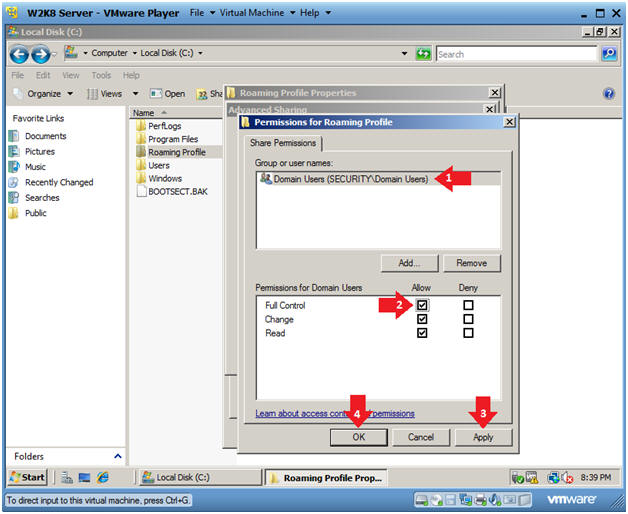Launch Internet Explorer from quick launch
Image resolution: width=628 pixels, height=514 pixels.
103,477
